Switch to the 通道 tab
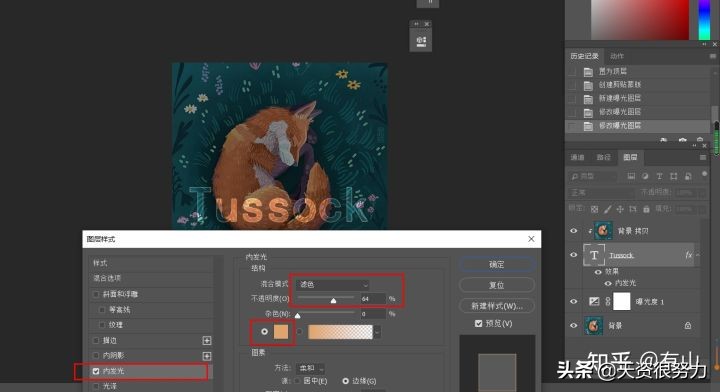The height and width of the screenshot is (392, 720). point(577,157)
